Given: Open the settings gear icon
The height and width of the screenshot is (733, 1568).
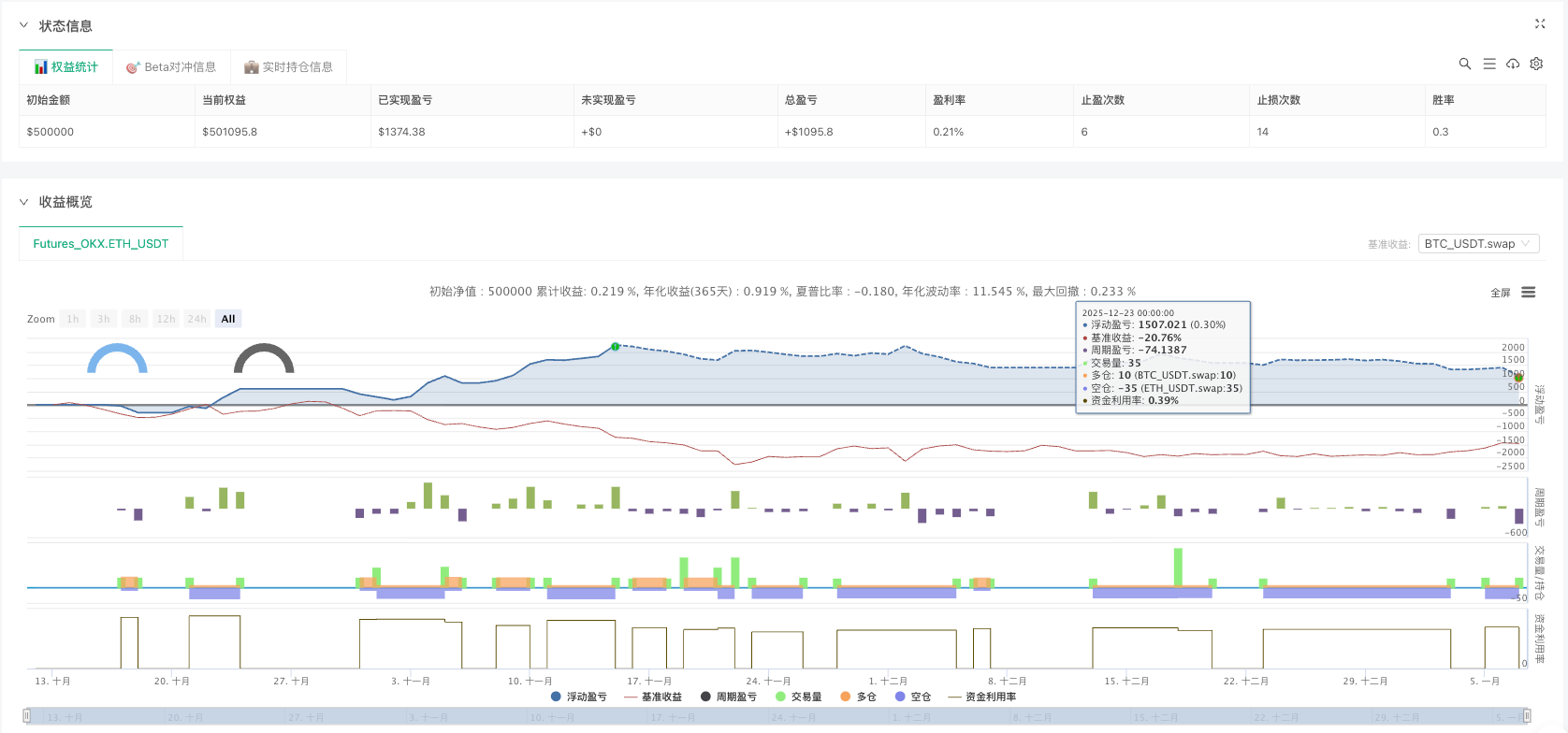Looking at the screenshot, I should (x=1536, y=64).
